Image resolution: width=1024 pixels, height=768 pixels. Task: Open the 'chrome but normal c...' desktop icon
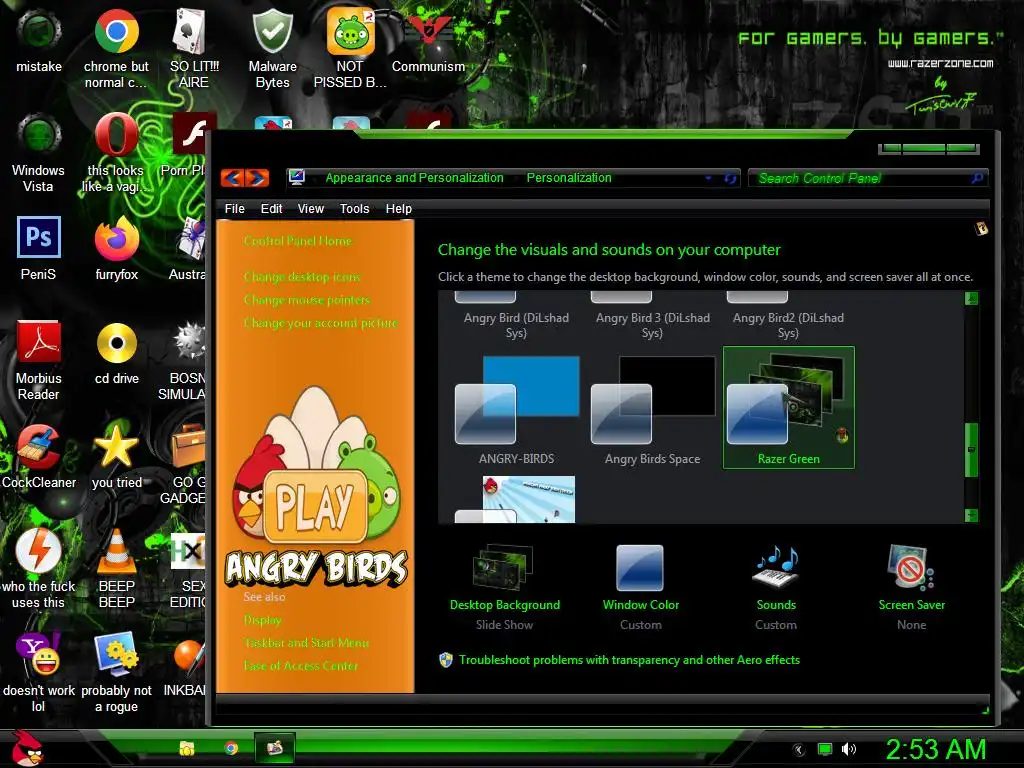click(x=116, y=49)
